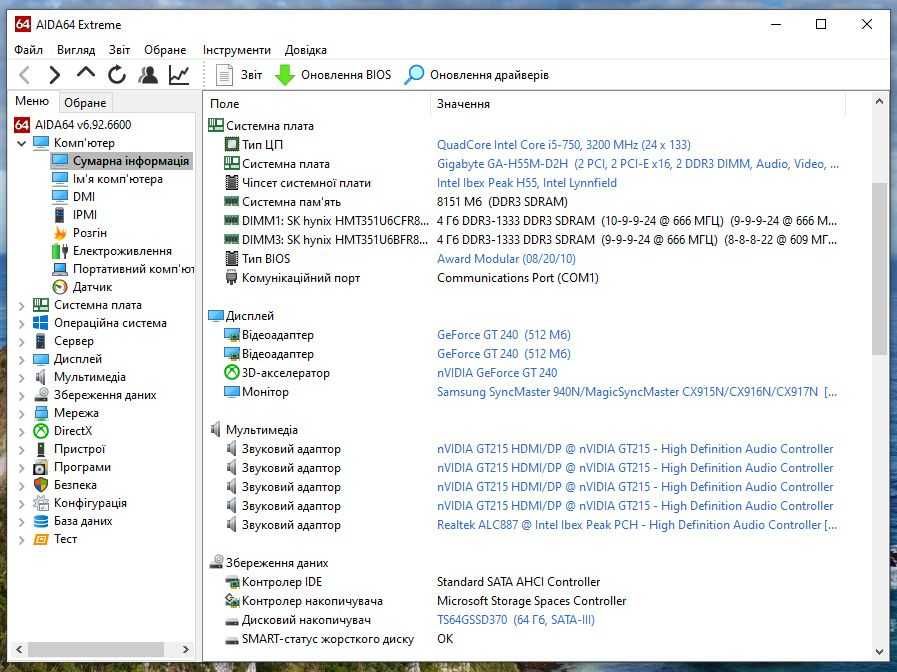Image resolution: width=897 pixels, height=672 pixels.
Task: Open Gigabyte GA-H55M-D2H link
Action: [638, 164]
